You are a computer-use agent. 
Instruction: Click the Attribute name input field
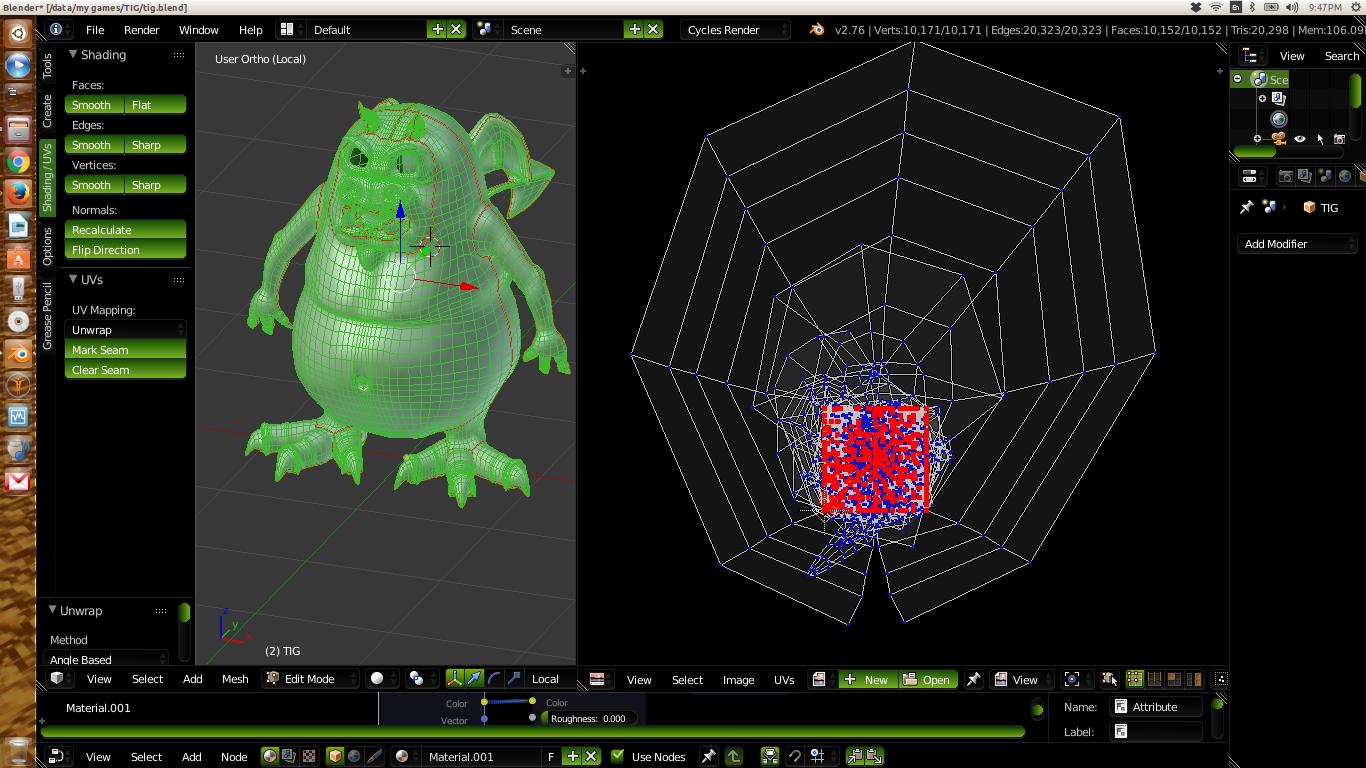[x=1157, y=707]
